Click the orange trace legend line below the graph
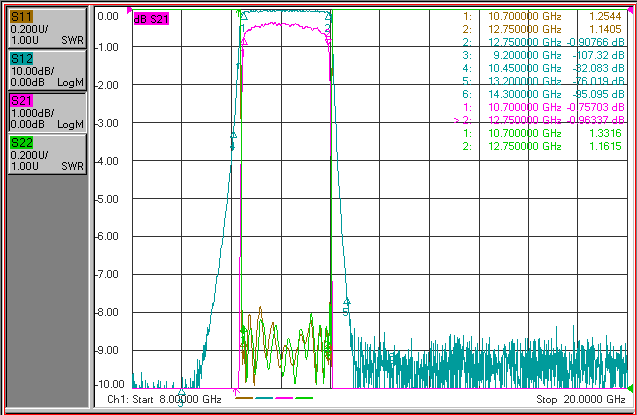 244,398
